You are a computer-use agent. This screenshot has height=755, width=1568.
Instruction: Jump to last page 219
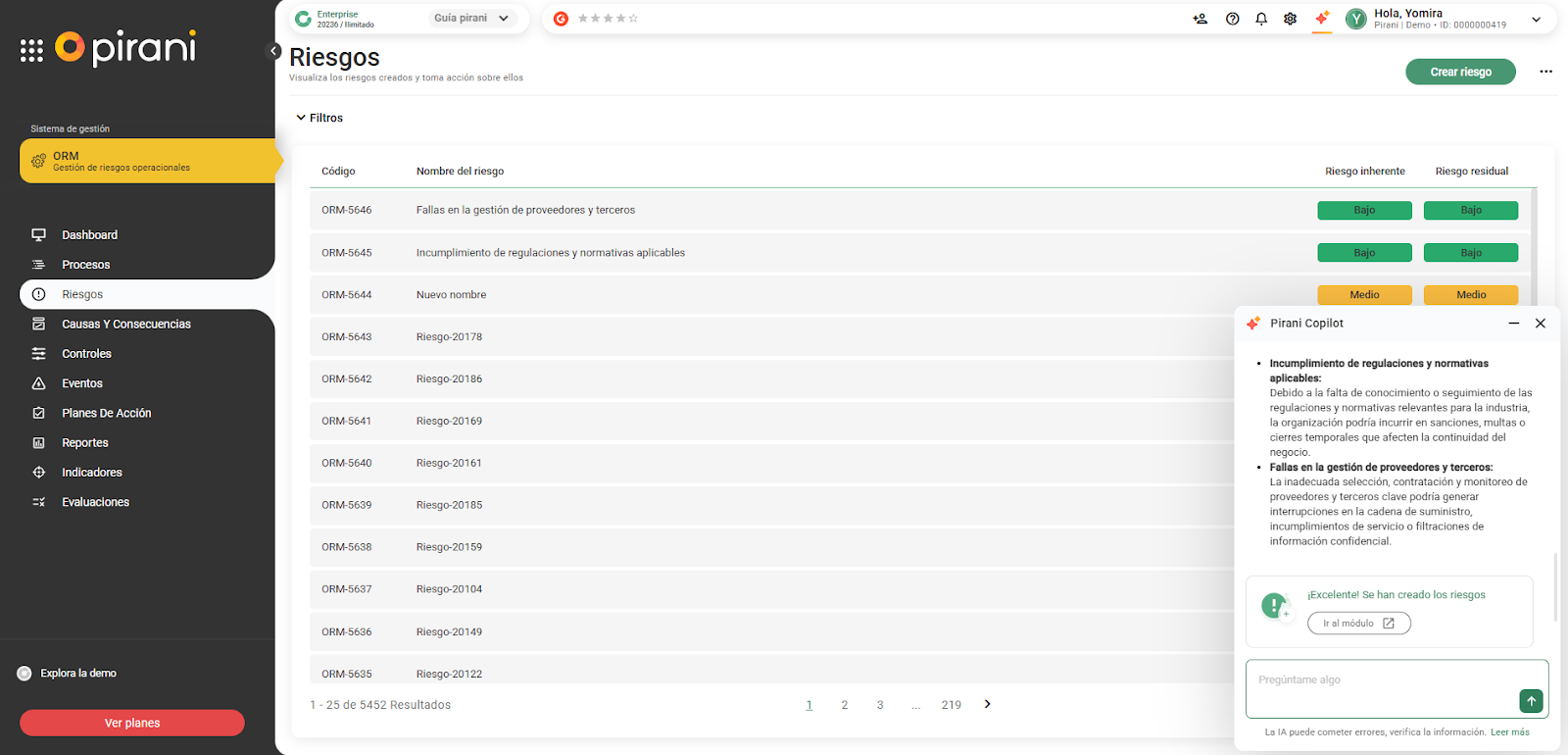[x=951, y=705]
